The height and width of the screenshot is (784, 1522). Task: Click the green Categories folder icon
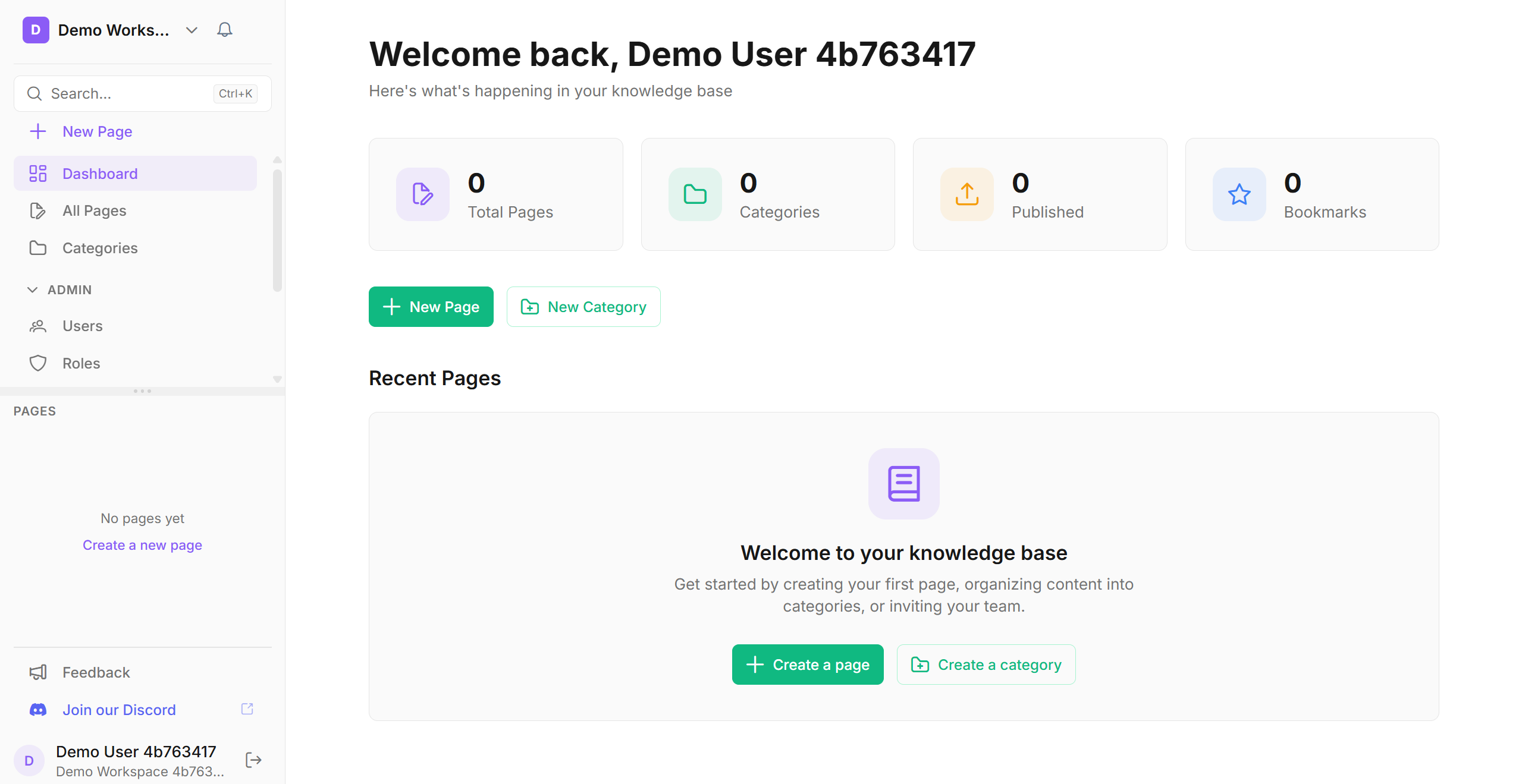(695, 194)
